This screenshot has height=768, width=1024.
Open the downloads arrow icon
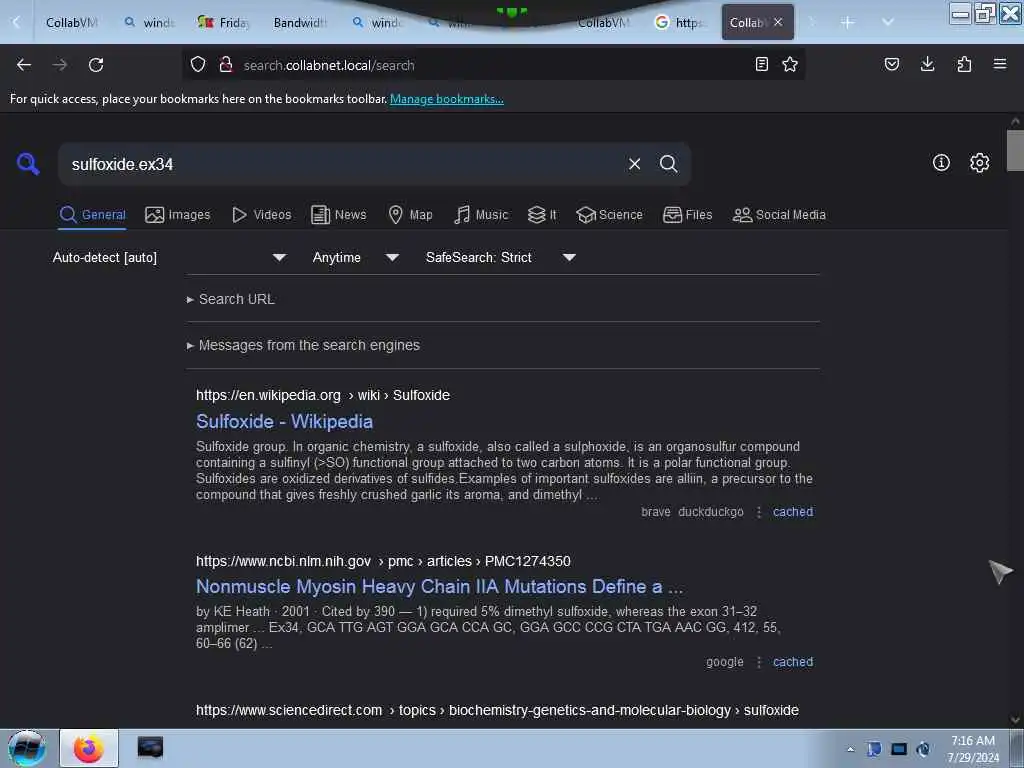(927, 64)
